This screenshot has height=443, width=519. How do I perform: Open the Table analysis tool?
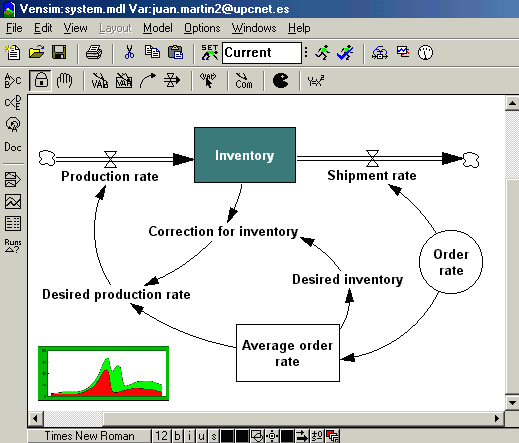pyautogui.click(x=13, y=223)
